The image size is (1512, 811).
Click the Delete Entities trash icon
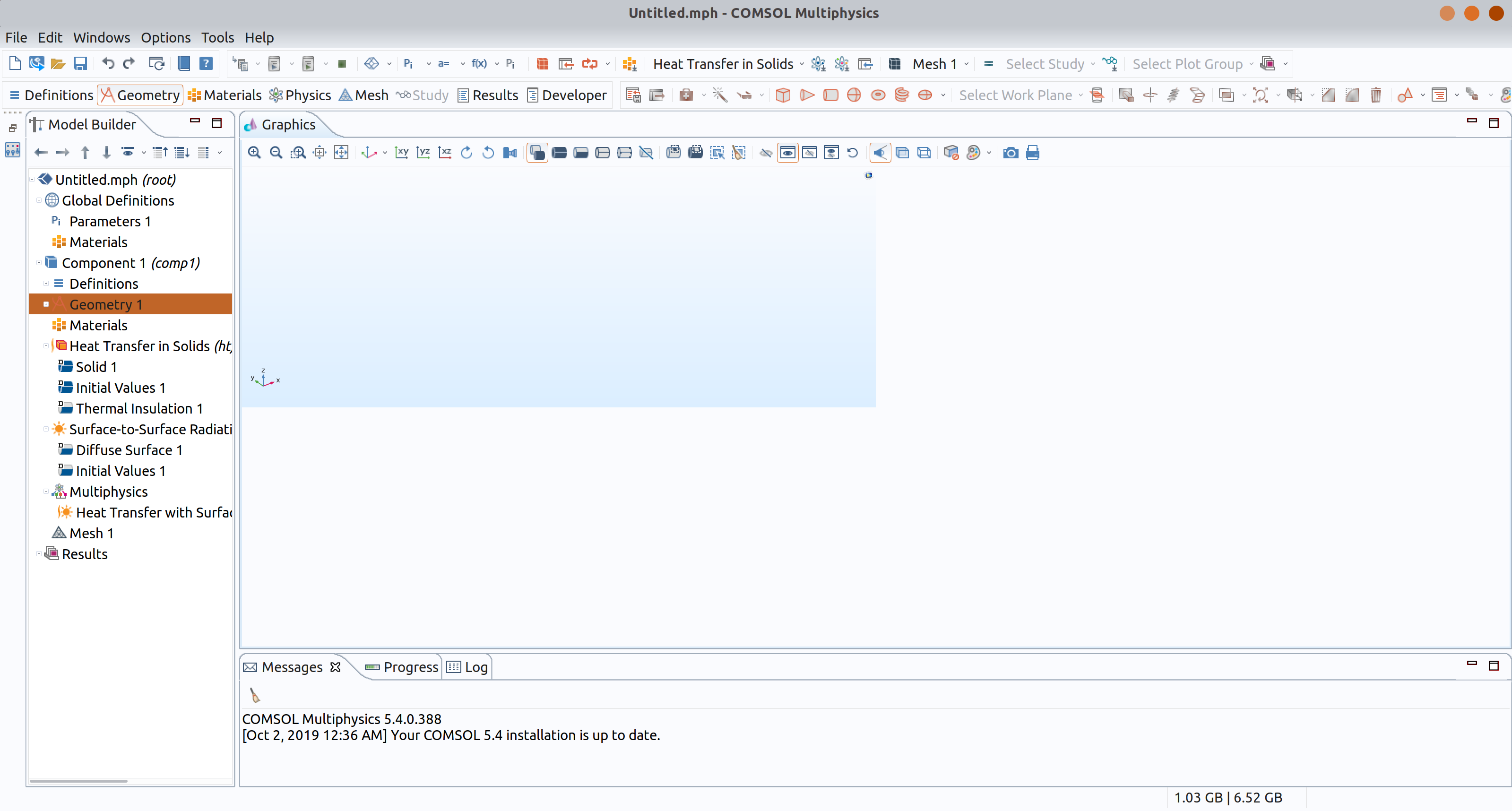pos(1375,95)
